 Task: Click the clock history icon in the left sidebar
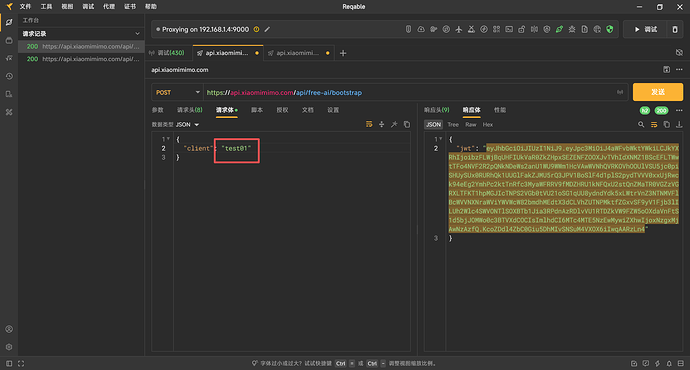(9, 76)
